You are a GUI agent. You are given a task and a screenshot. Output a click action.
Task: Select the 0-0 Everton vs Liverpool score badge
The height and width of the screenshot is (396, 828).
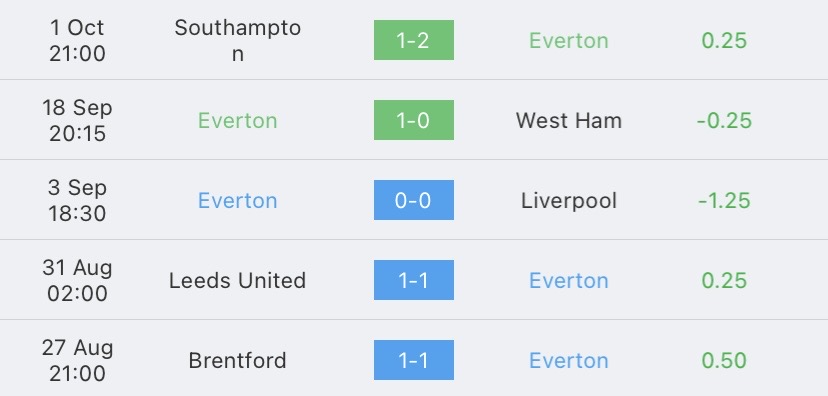pyautogui.click(x=413, y=200)
